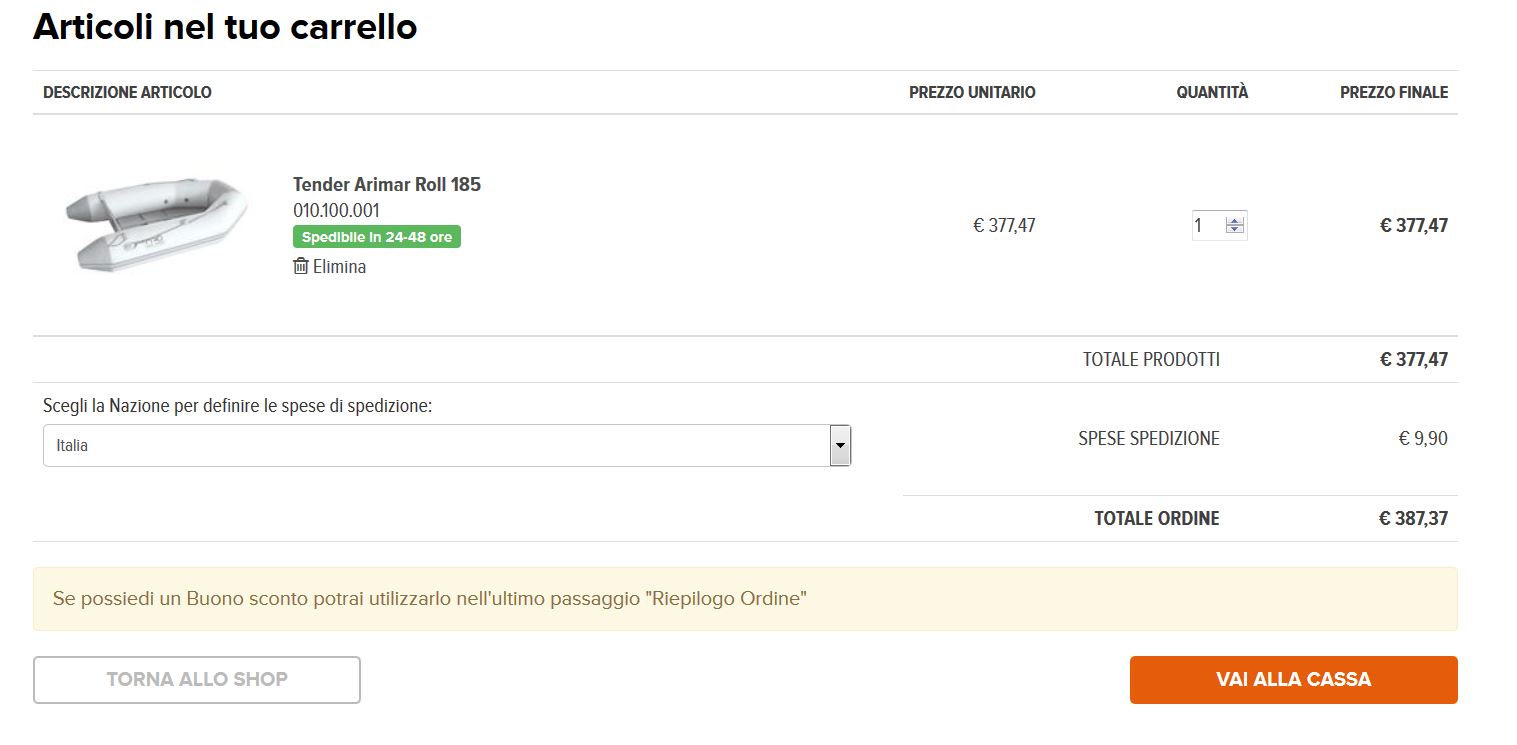The image size is (1517, 745).
Task: Click the Spese spedizione cost € 9,90
Action: (1423, 439)
